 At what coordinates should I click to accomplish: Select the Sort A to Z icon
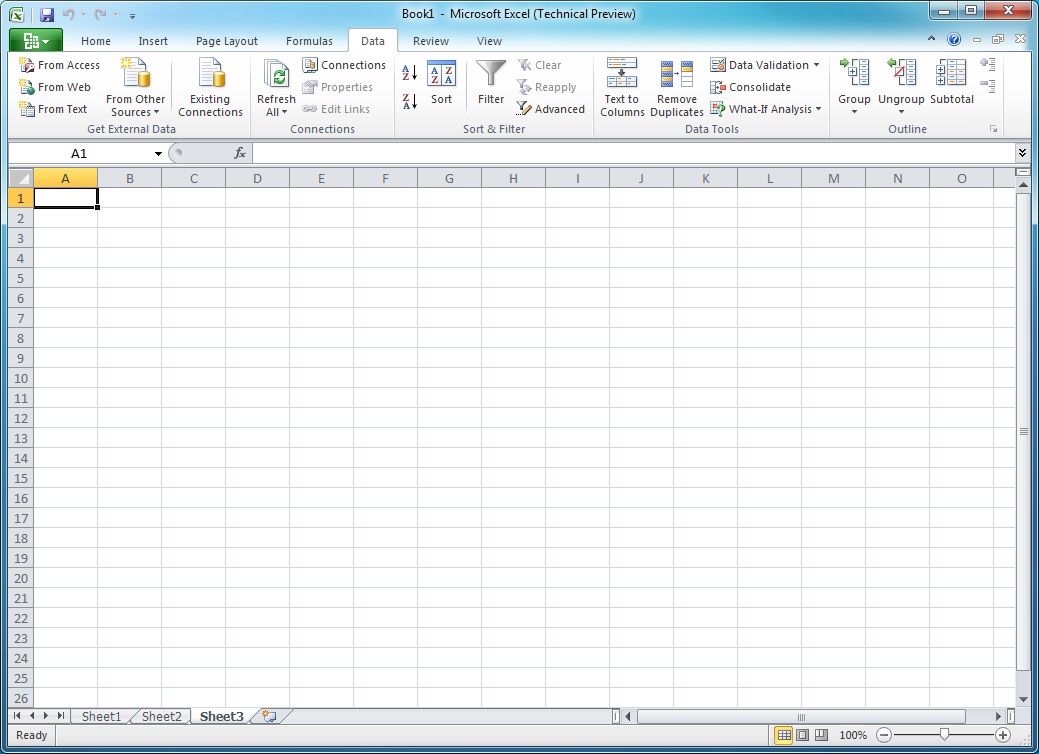point(408,72)
